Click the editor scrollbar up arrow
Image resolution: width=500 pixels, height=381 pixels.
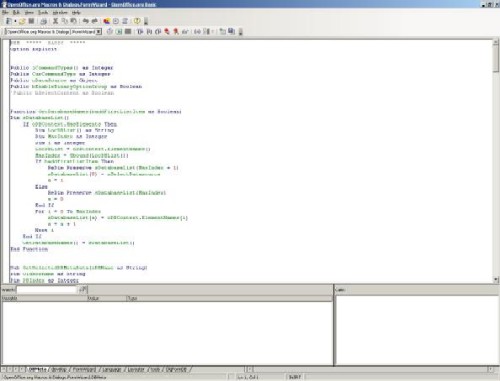pyautogui.click(x=496, y=43)
